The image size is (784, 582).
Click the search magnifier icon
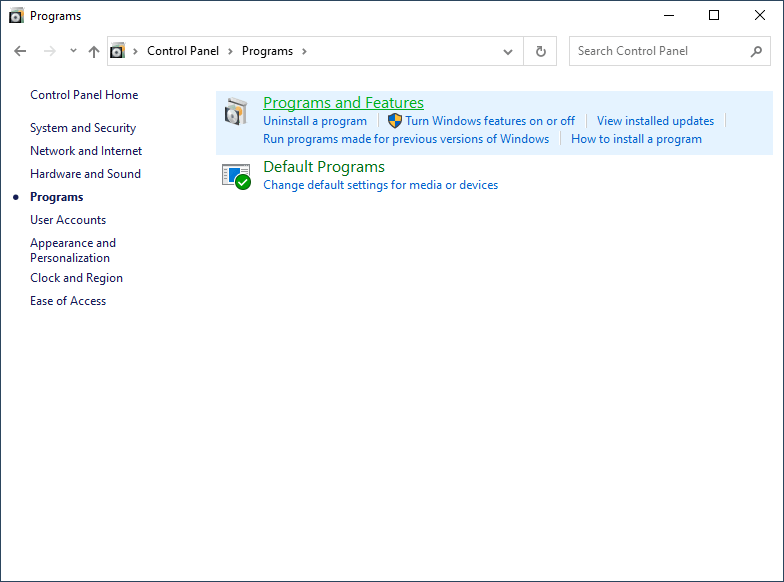pyautogui.click(x=756, y=51)
